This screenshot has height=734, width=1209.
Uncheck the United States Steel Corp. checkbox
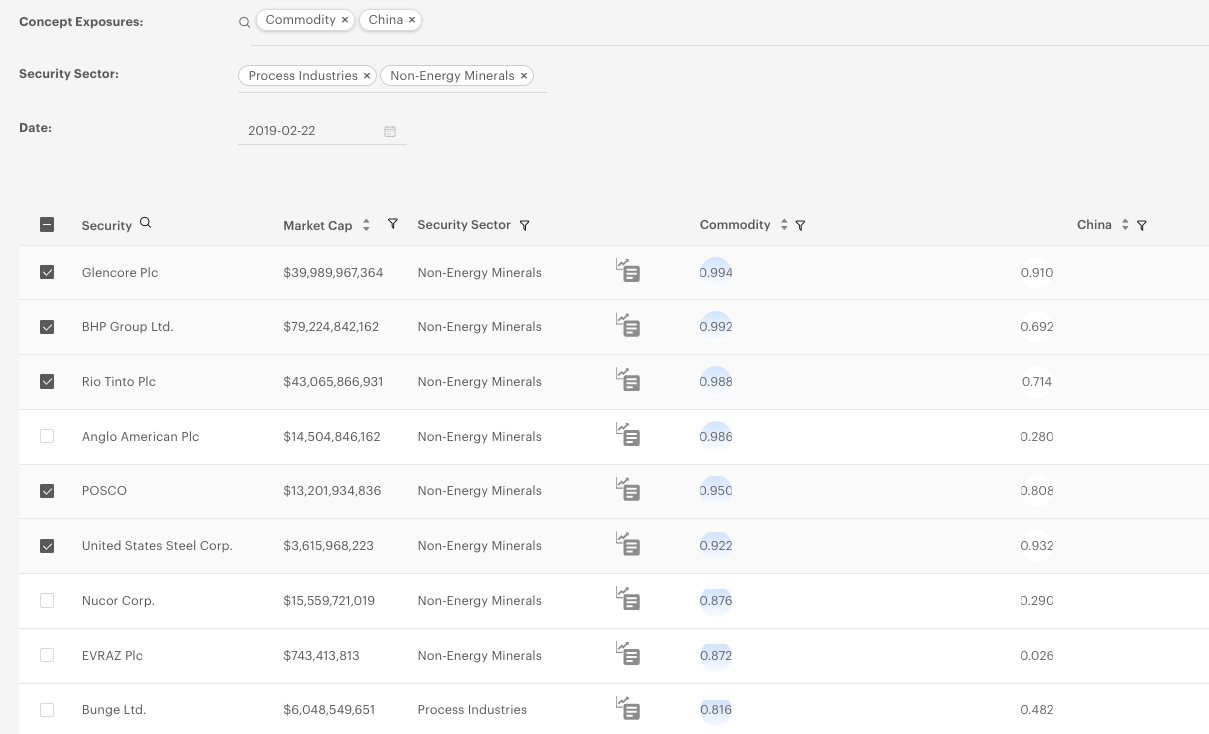click(47, 546)
